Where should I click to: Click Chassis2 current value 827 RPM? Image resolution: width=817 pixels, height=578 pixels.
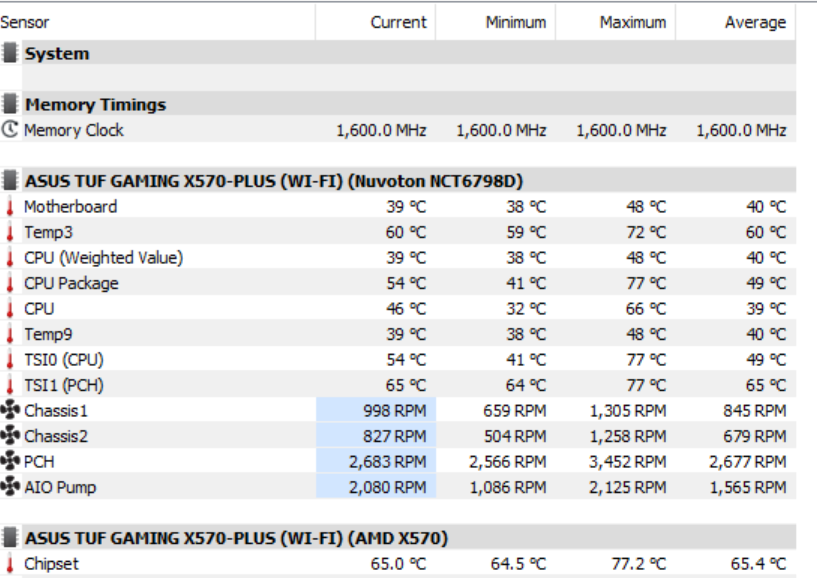(x=394, y=437)
